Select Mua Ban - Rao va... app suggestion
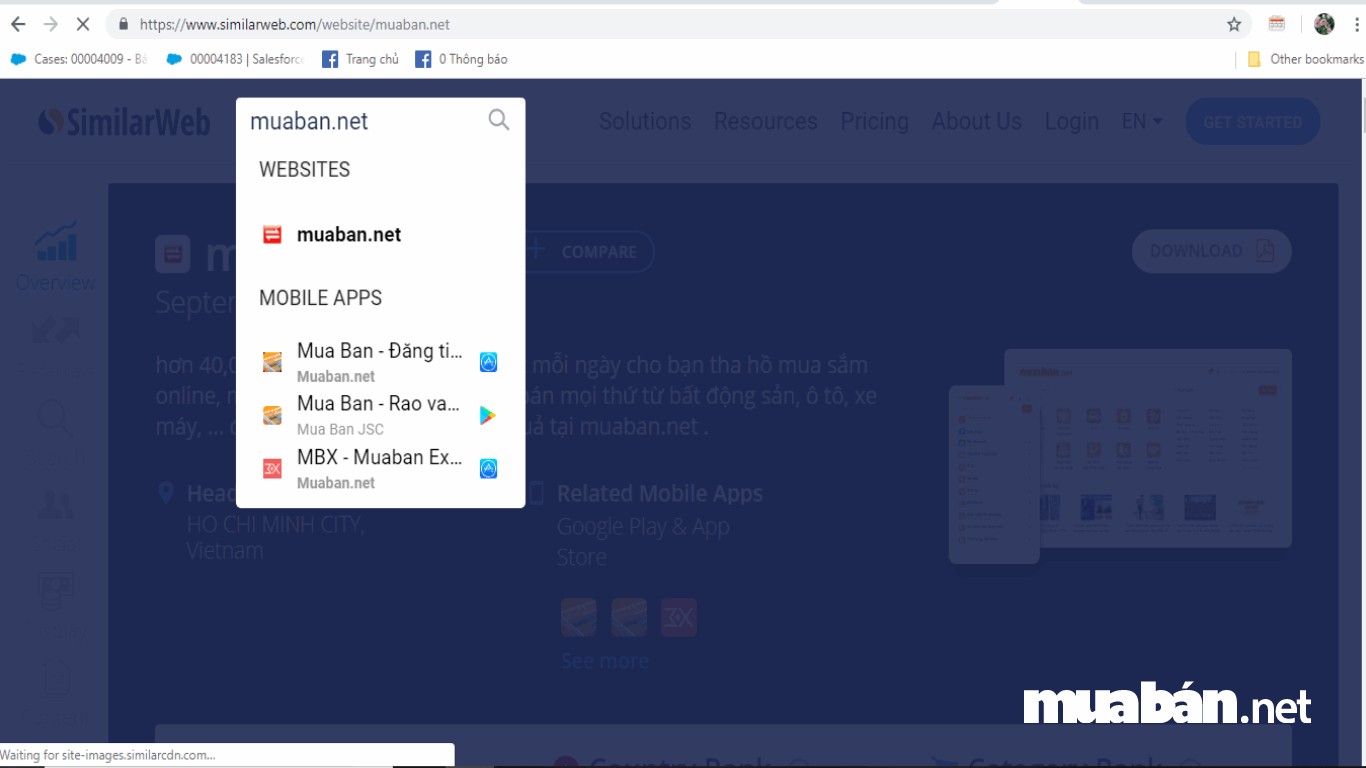 (x=380, y=415)
